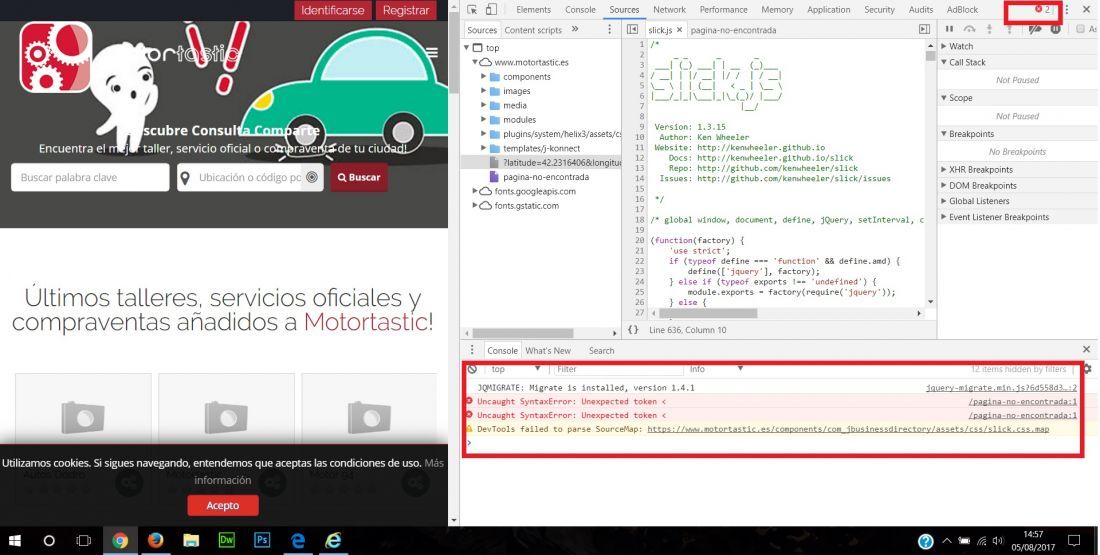Click the Windows Start button
Viewport: 1100px width, 555px height.
coord(14,541)
